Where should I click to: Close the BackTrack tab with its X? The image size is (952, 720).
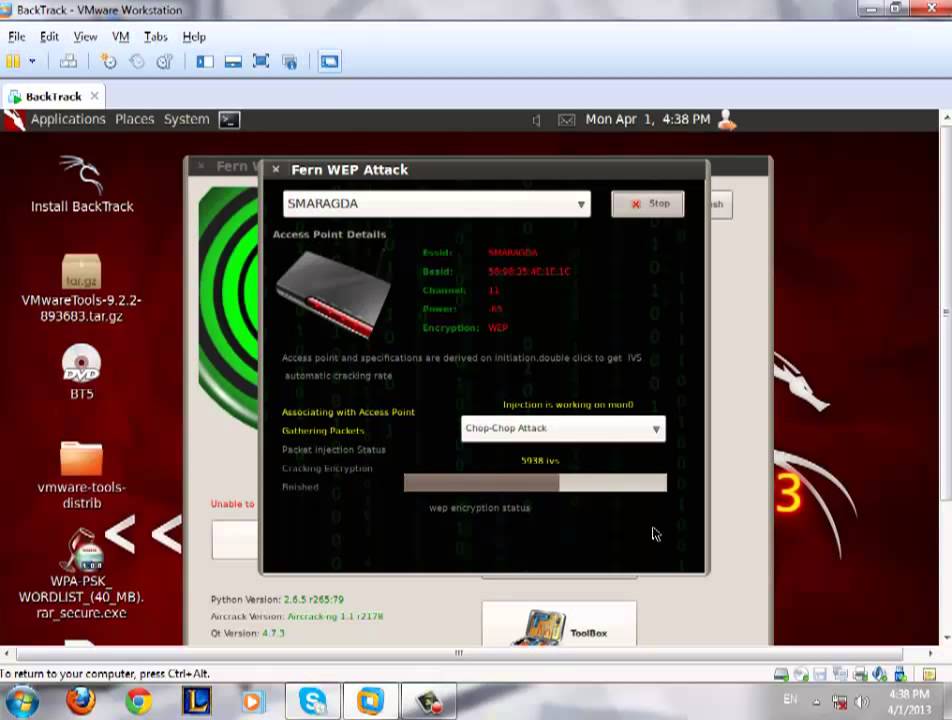pos(94,96)
